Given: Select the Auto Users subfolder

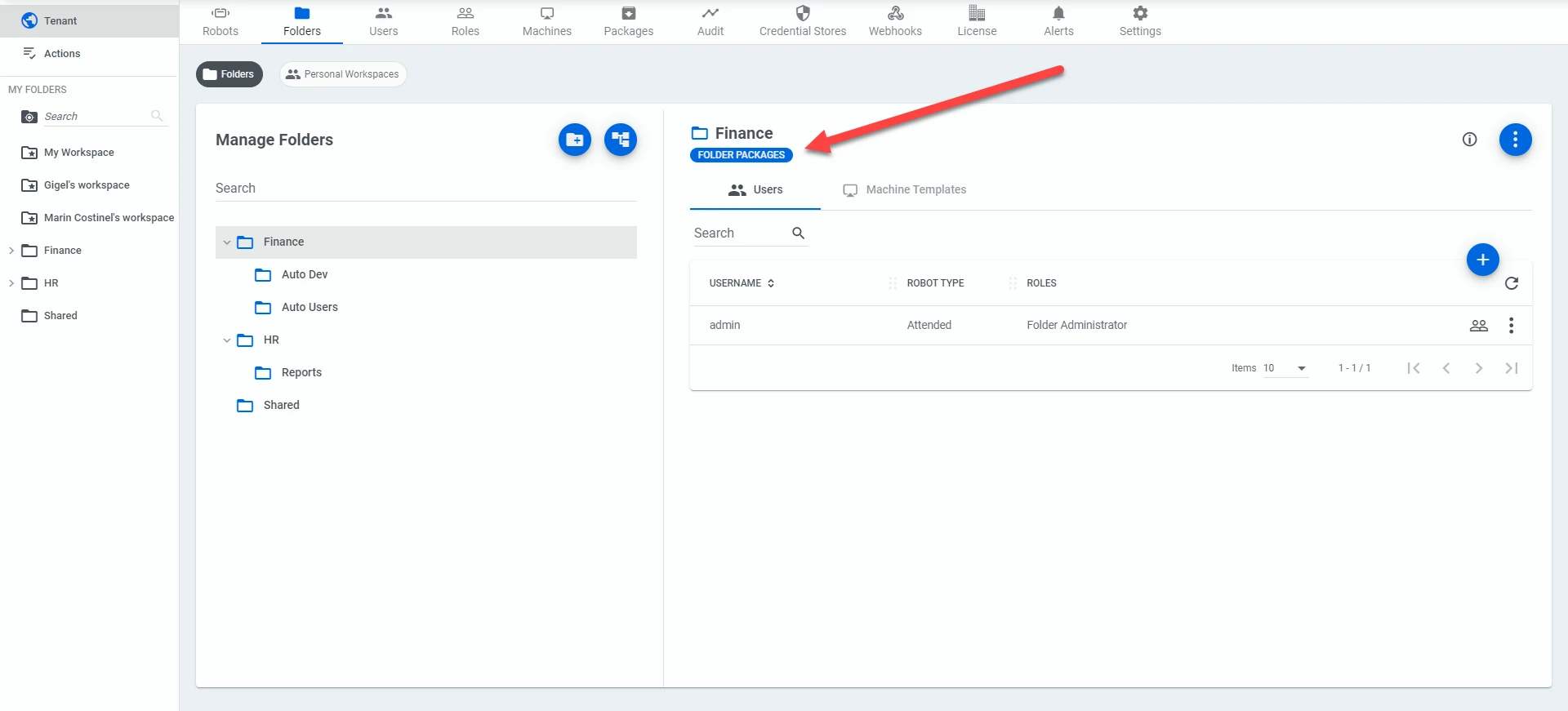Looking at the screenshot, I should point(310,308).
